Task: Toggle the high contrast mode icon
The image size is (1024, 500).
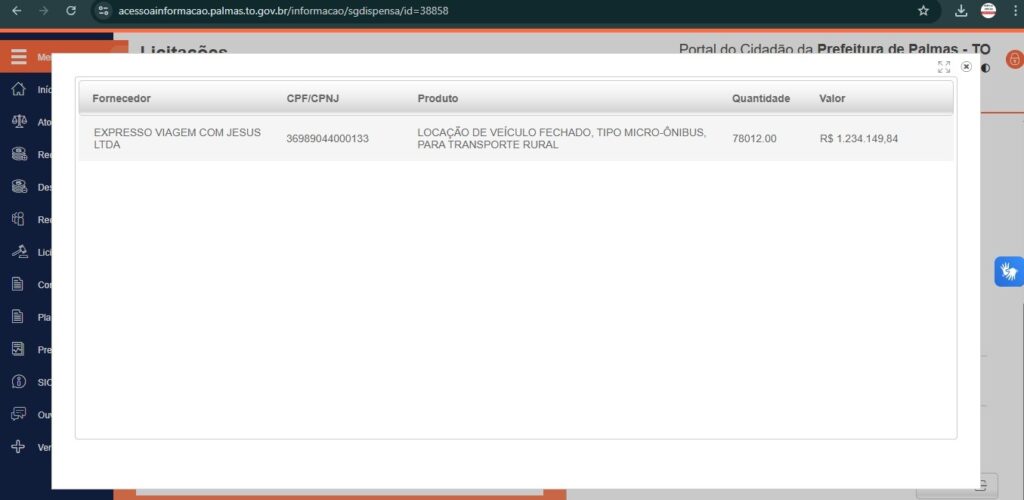Action: 986,68
